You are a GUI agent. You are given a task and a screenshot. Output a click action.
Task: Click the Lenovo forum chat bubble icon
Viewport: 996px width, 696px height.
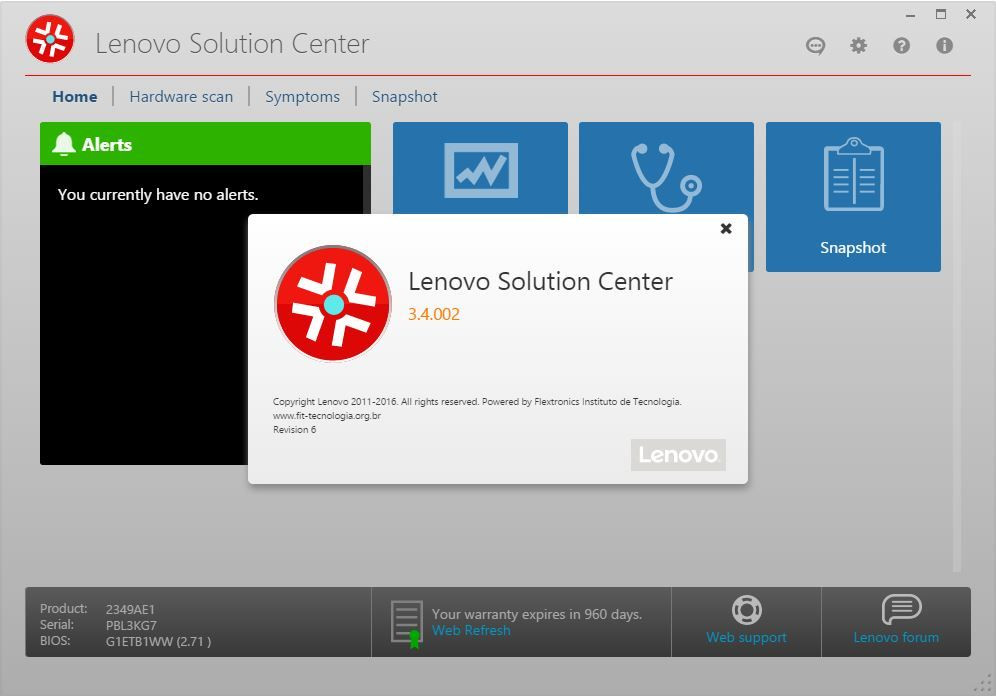(901, 610)
